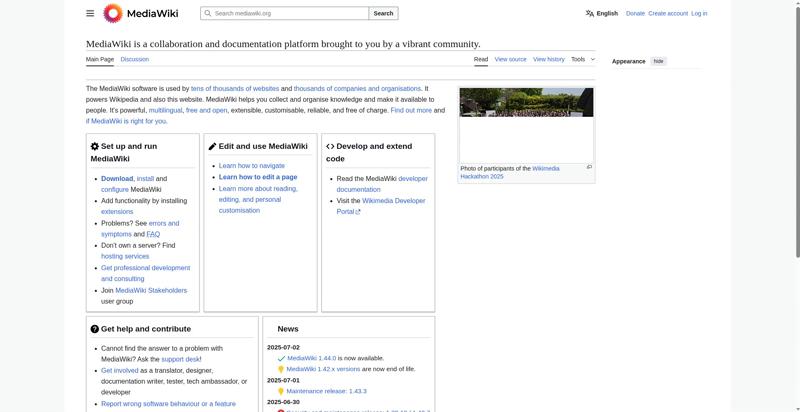Screen dimensions: 800x412
Task: Click the multilingual link
Action: (165, 110)
